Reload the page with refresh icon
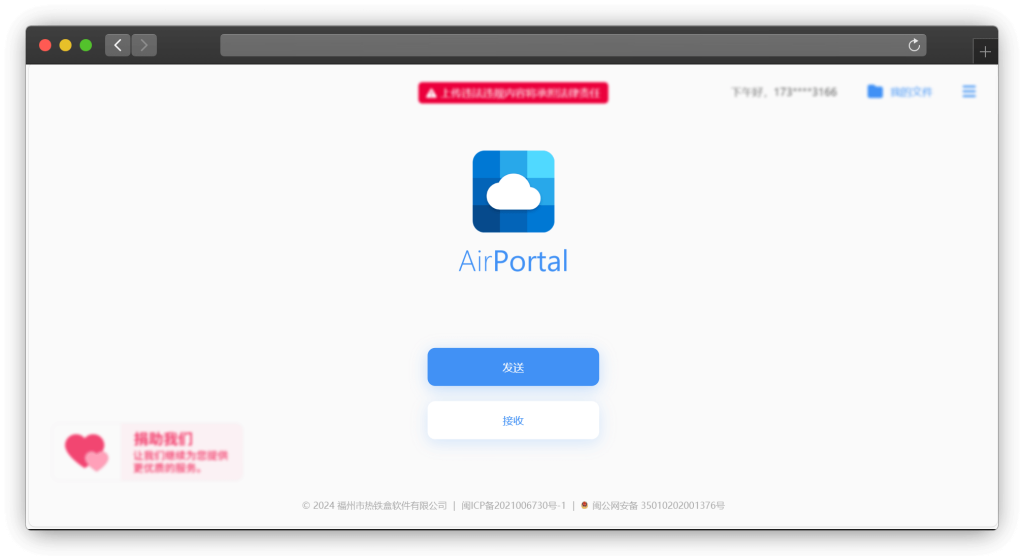 [x=913, y=45]
